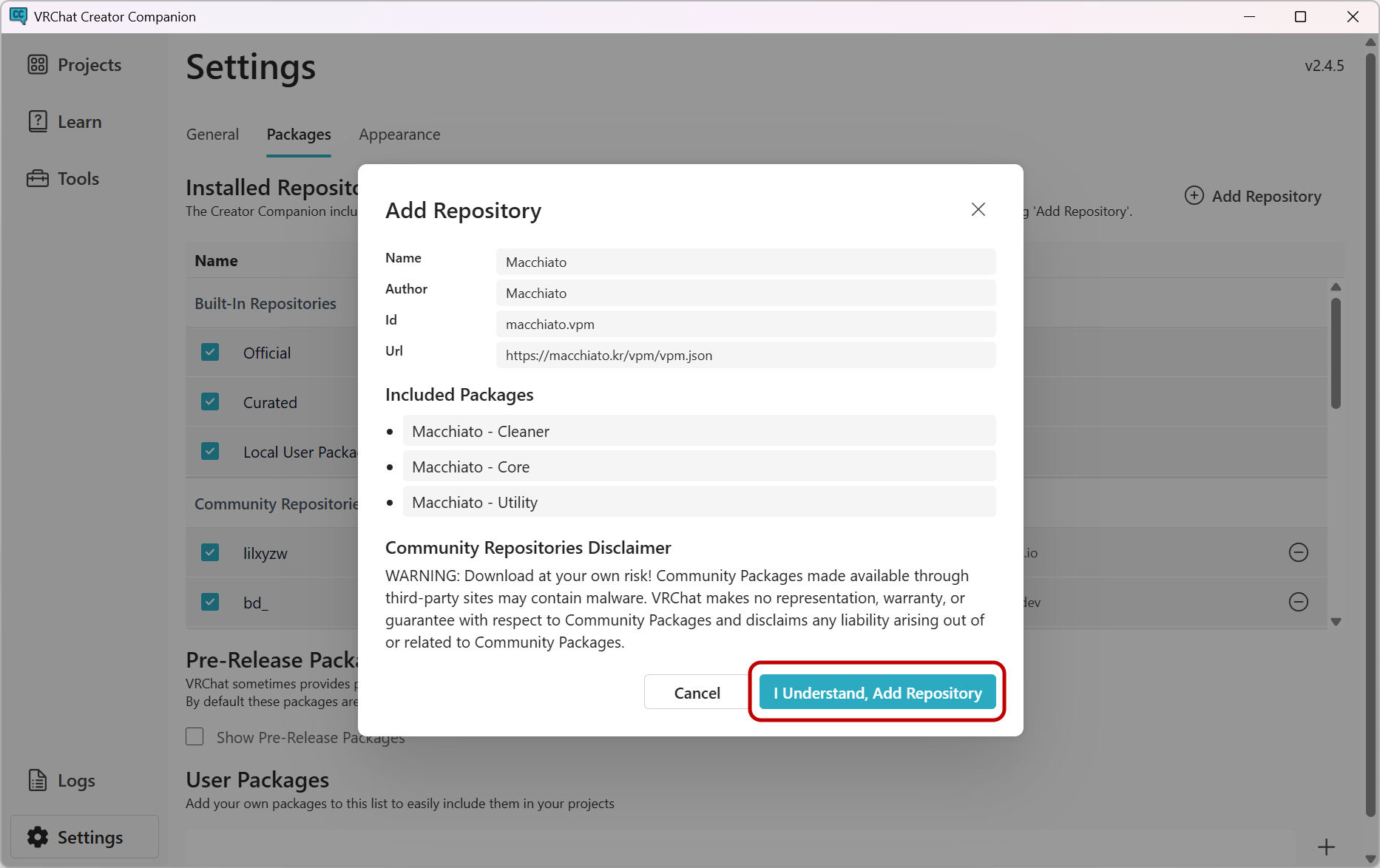Image resolution: width=1380 pixels, height=868 pixels.
Task: Select the Macchiato - Cleaner package entry
Action: [x=699, y=431]
